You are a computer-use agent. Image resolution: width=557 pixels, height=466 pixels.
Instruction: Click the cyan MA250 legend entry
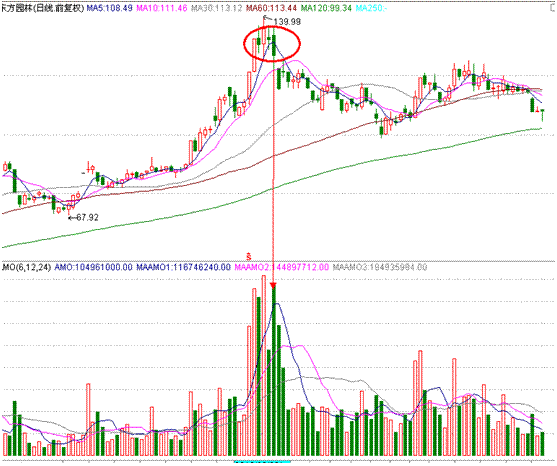371,8
